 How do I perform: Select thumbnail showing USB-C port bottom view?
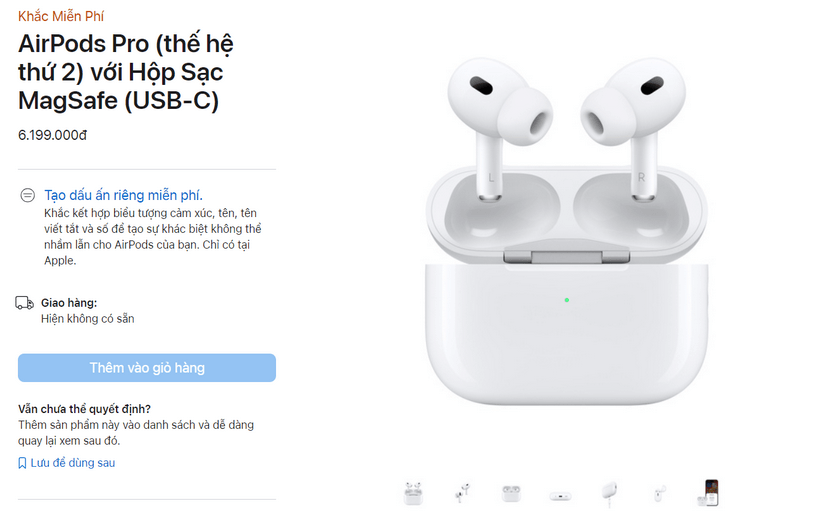pyautogui.click(x=560, y=496)
